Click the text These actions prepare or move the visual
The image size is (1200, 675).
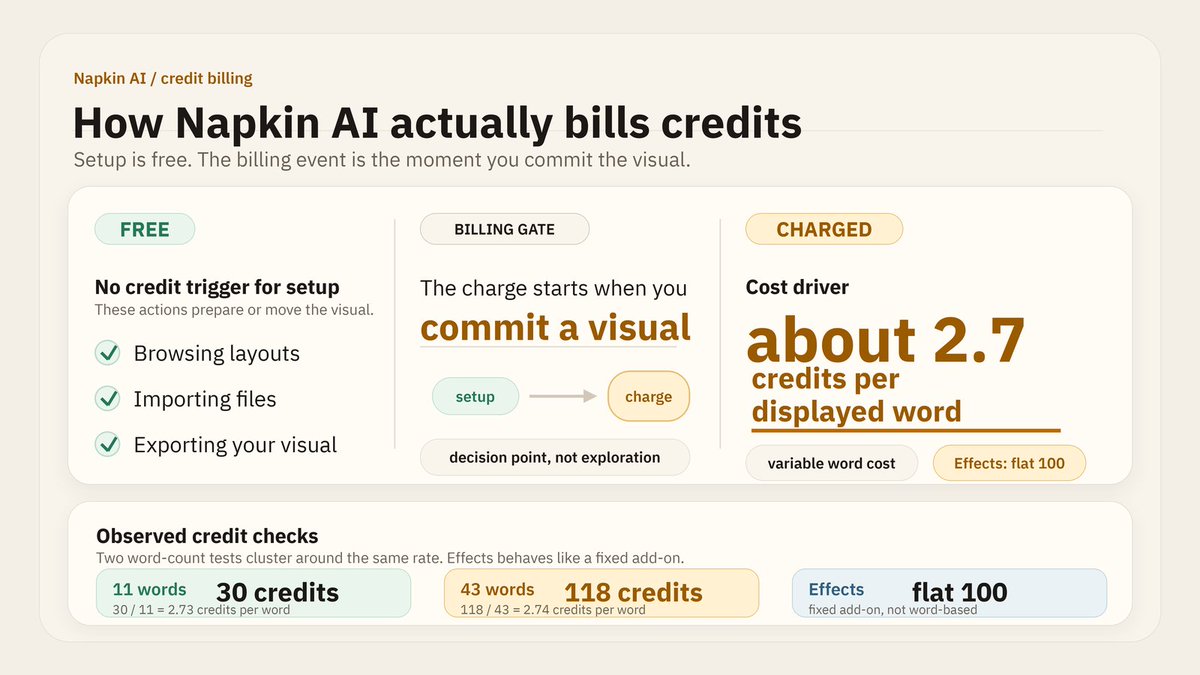point(234,310)
